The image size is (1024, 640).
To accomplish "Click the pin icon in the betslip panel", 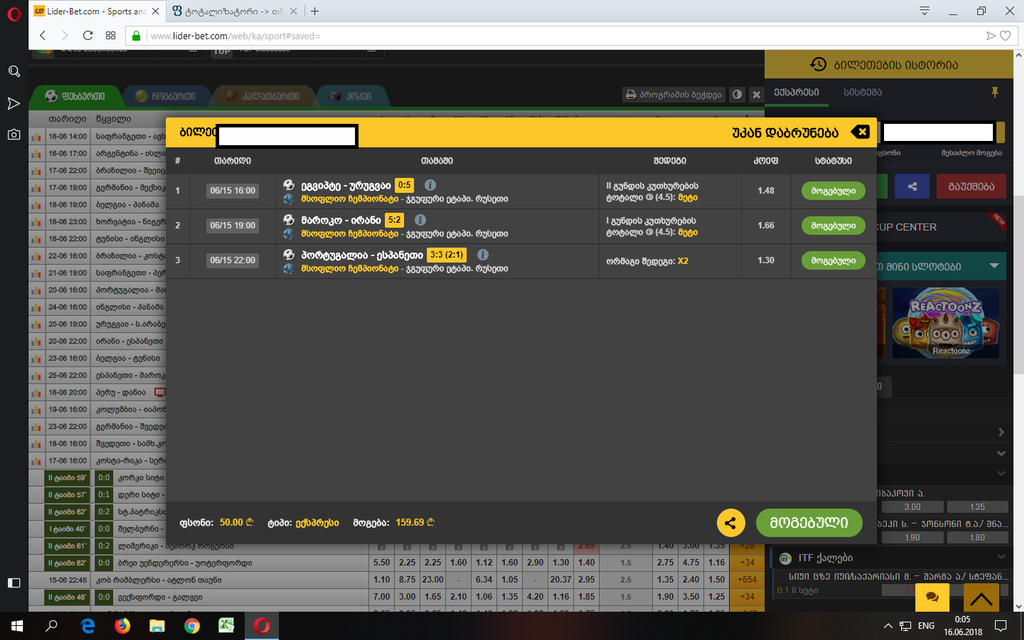I will pos(995,92).
